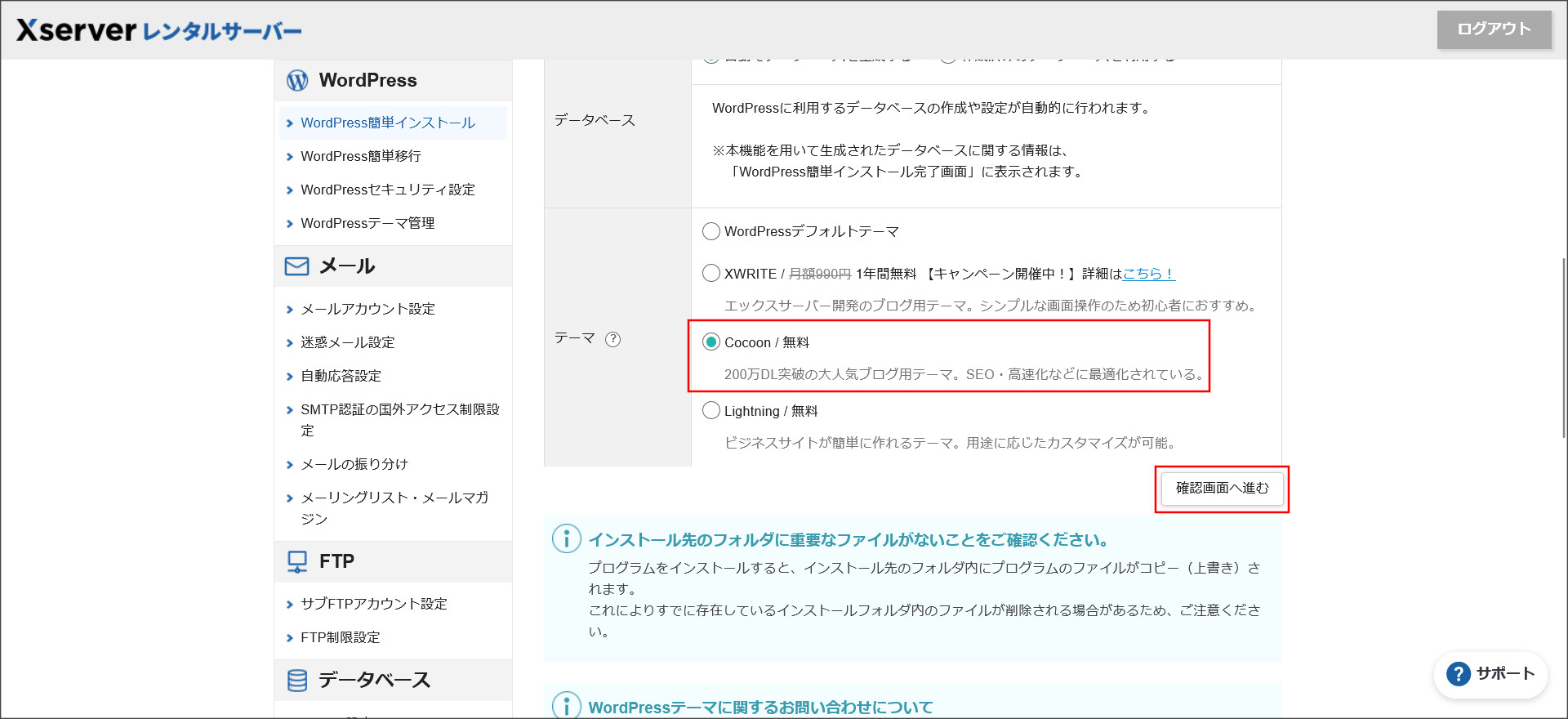Click the help question mark beside テーマ
The width and height of the screenshot is (1568, 719).
pyautogui.click(x=612, y=339)
